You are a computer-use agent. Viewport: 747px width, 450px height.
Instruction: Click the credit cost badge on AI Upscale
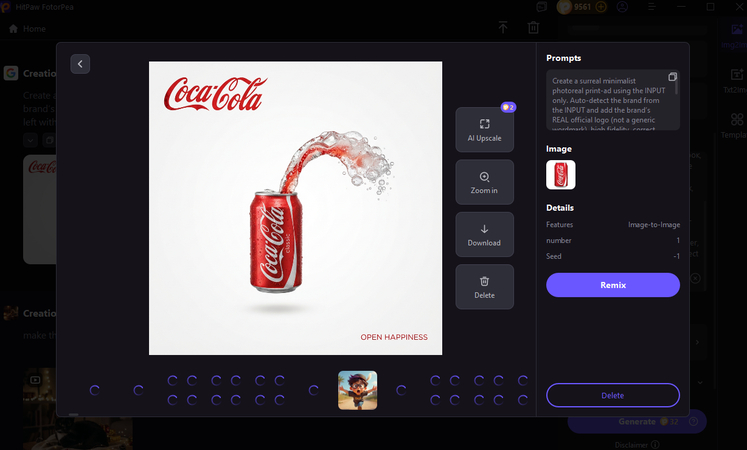point(508,107)
